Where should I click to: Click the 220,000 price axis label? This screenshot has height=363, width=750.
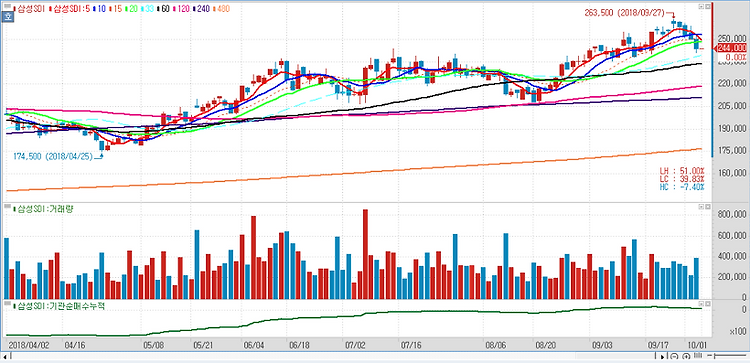click(732, 84)
